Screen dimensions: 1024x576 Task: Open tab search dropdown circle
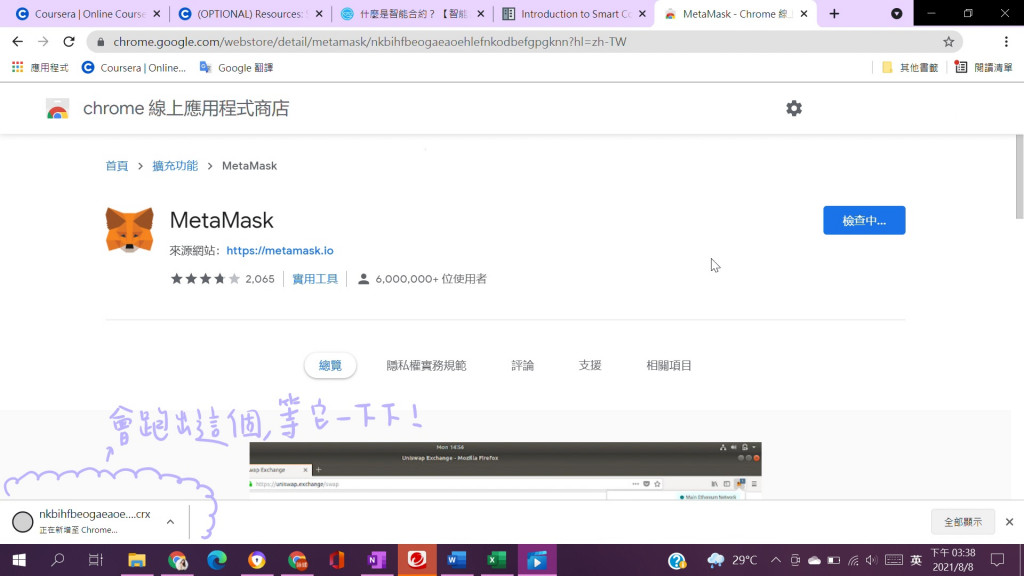tap(897, 14)
